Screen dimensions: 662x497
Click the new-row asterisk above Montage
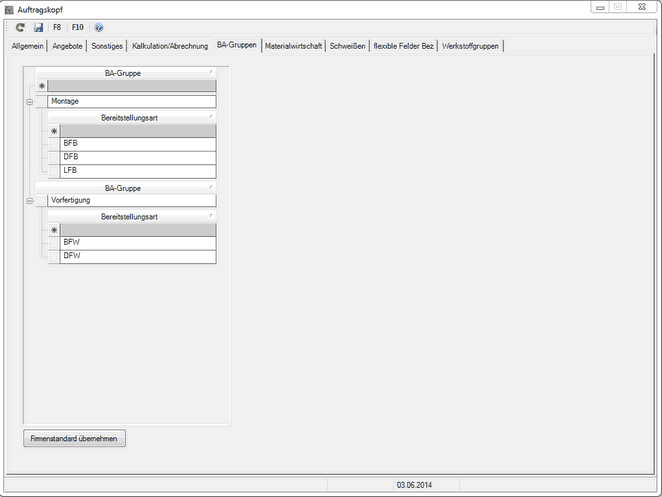[x=41, y=87]
